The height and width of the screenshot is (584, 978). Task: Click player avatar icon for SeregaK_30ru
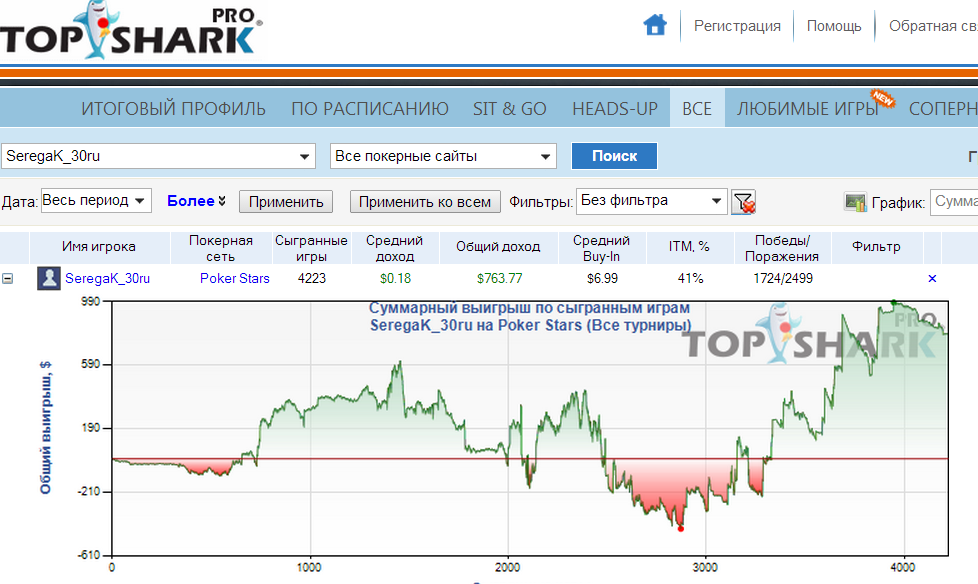(x=49, y=278)
